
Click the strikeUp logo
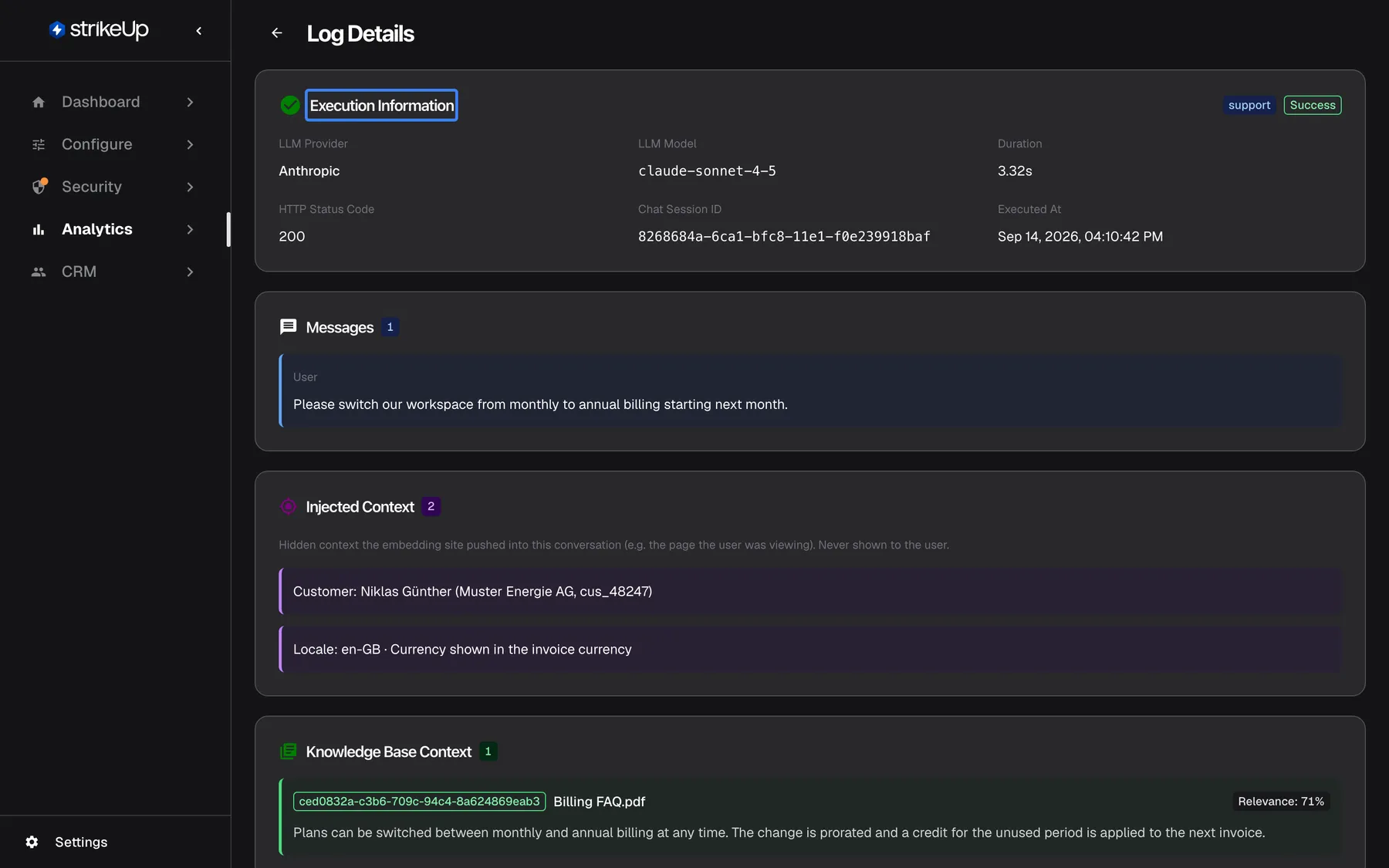(99, 29)
